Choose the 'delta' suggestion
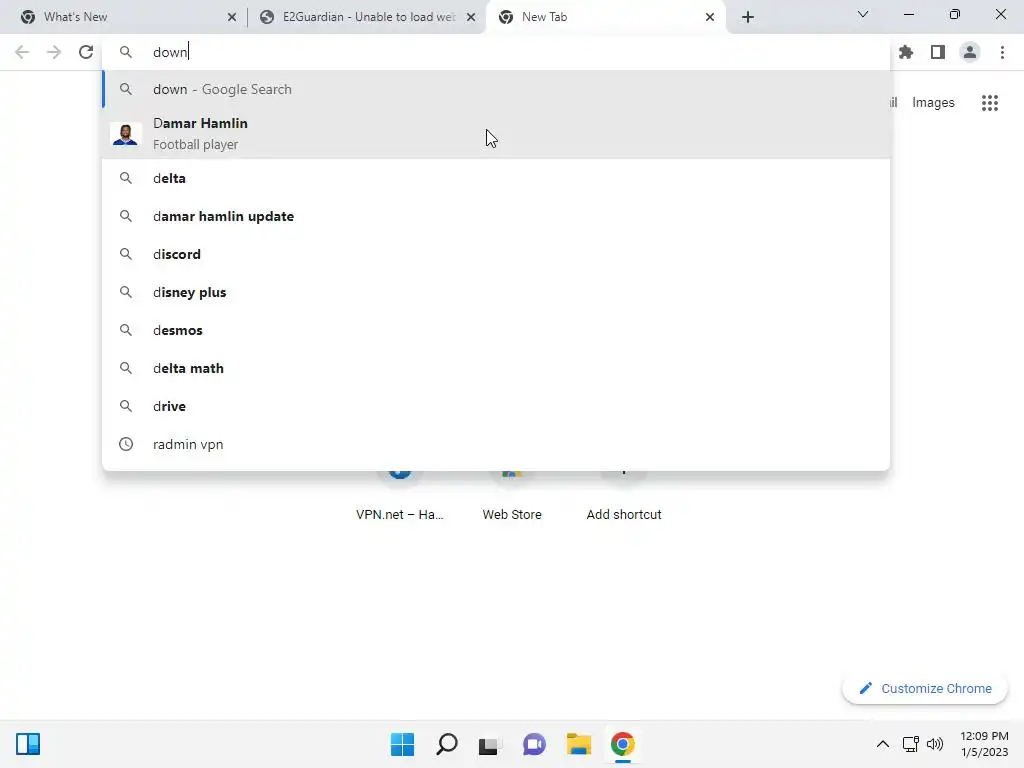Image resolution: width=1024 pixels, height=768 pixels. (496, 178)
